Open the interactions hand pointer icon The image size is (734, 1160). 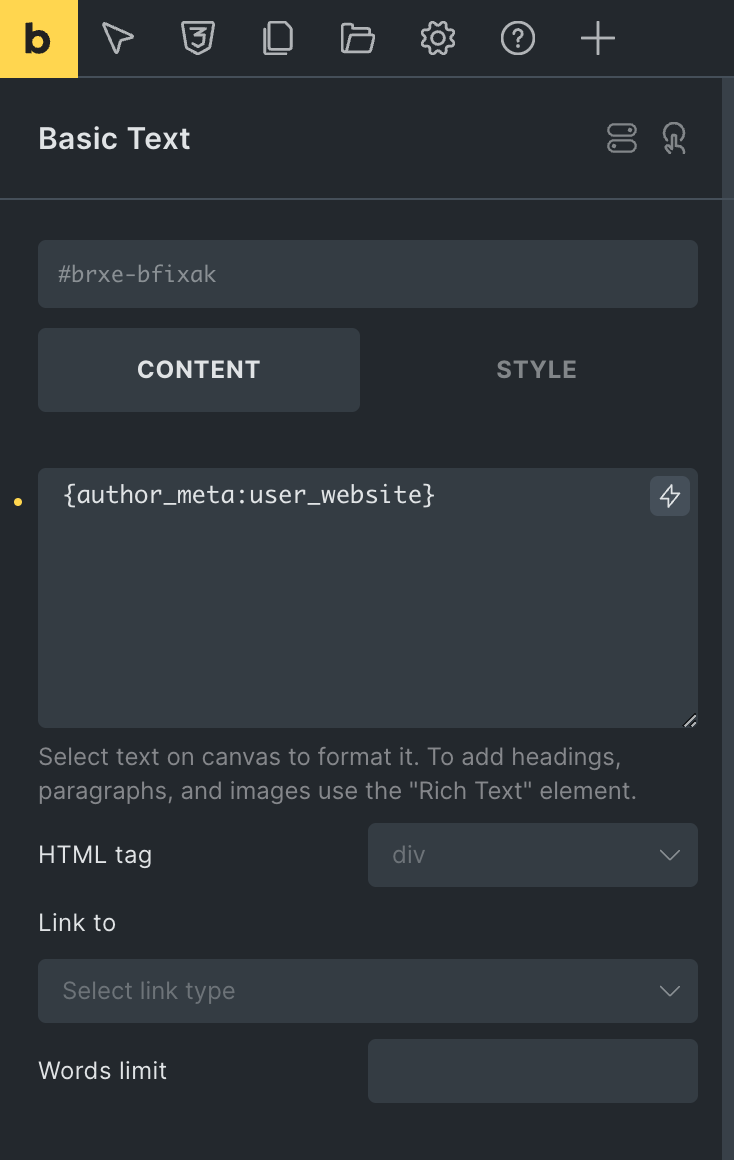tap(674, 138)
